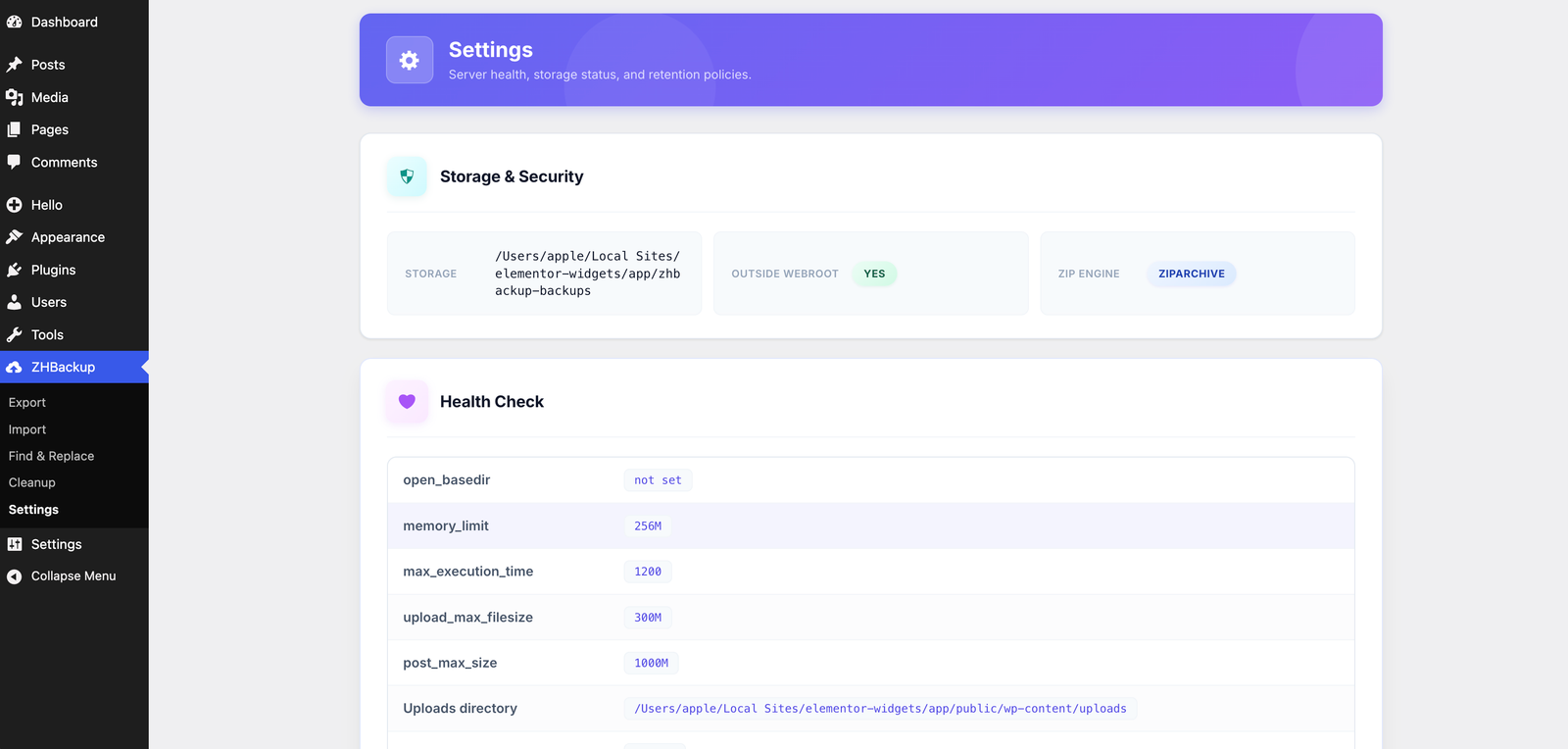Click the Plugins plug icon
Image resolution: width=1568 pixels, height=749 pixels.
tap(15, 270)
